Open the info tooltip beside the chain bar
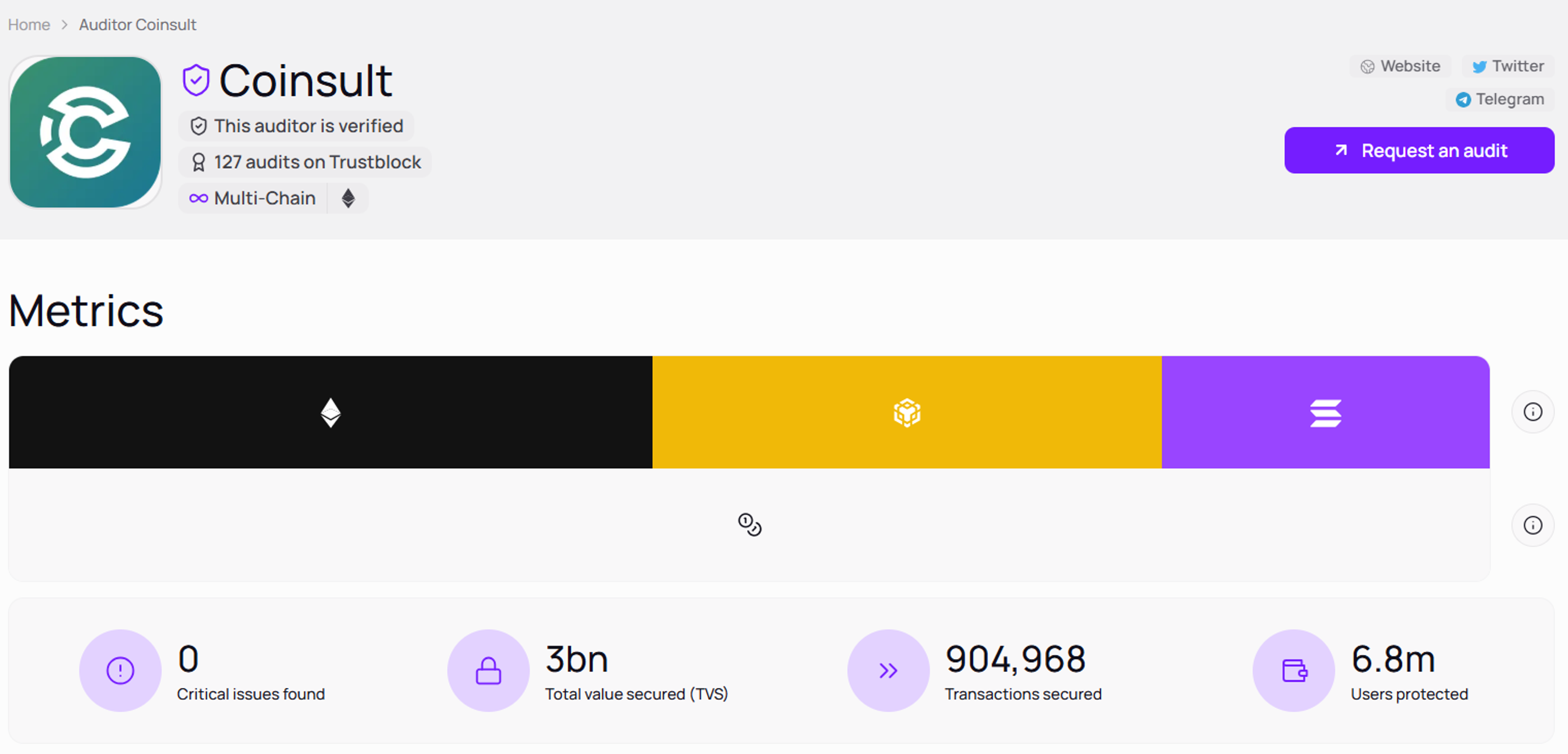 (x=1533, y=412)
